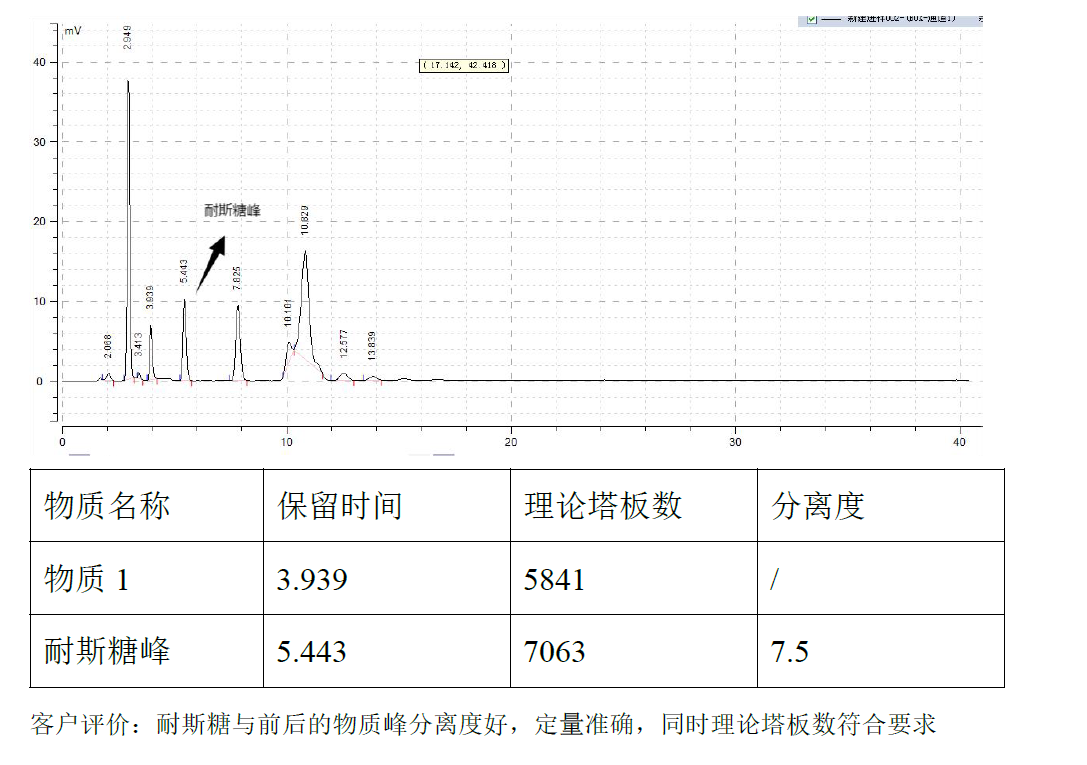1087x765 pixels.
Task: Click the legend line sample next to checkbox
Action: [831, 18]
